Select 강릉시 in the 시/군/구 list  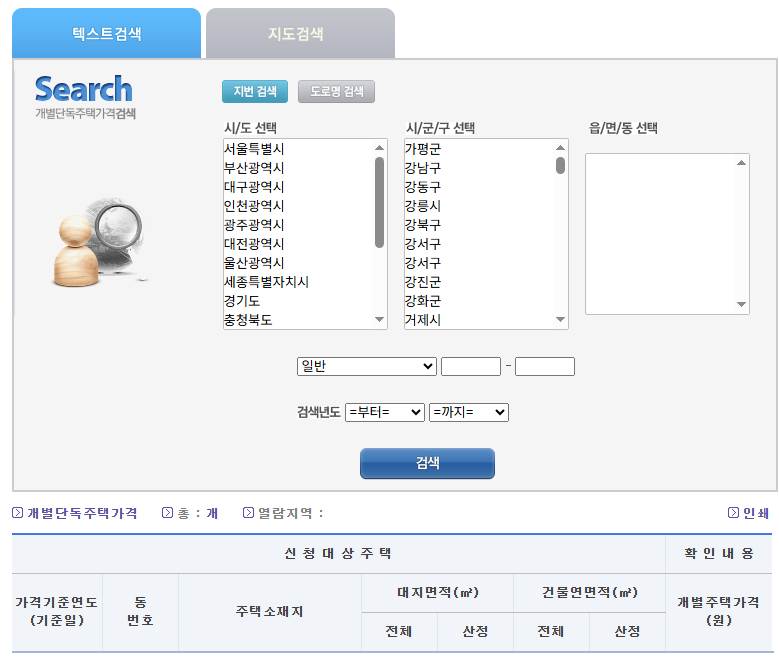pos(479,206)
